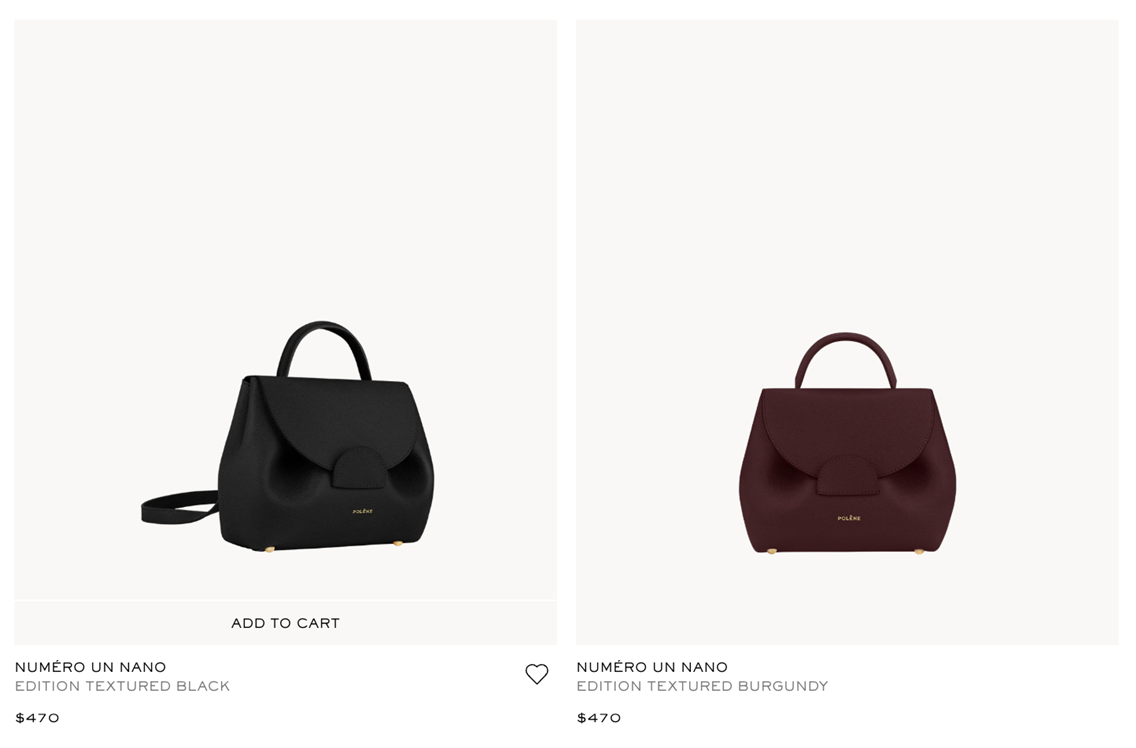Click the left gold foot stud on black bag
The width and height of the screenshot is (1136, 748).
[270, 549]
